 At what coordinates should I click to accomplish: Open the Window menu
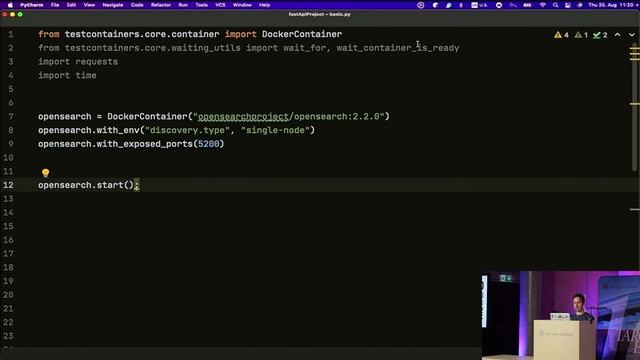(242, 5)
